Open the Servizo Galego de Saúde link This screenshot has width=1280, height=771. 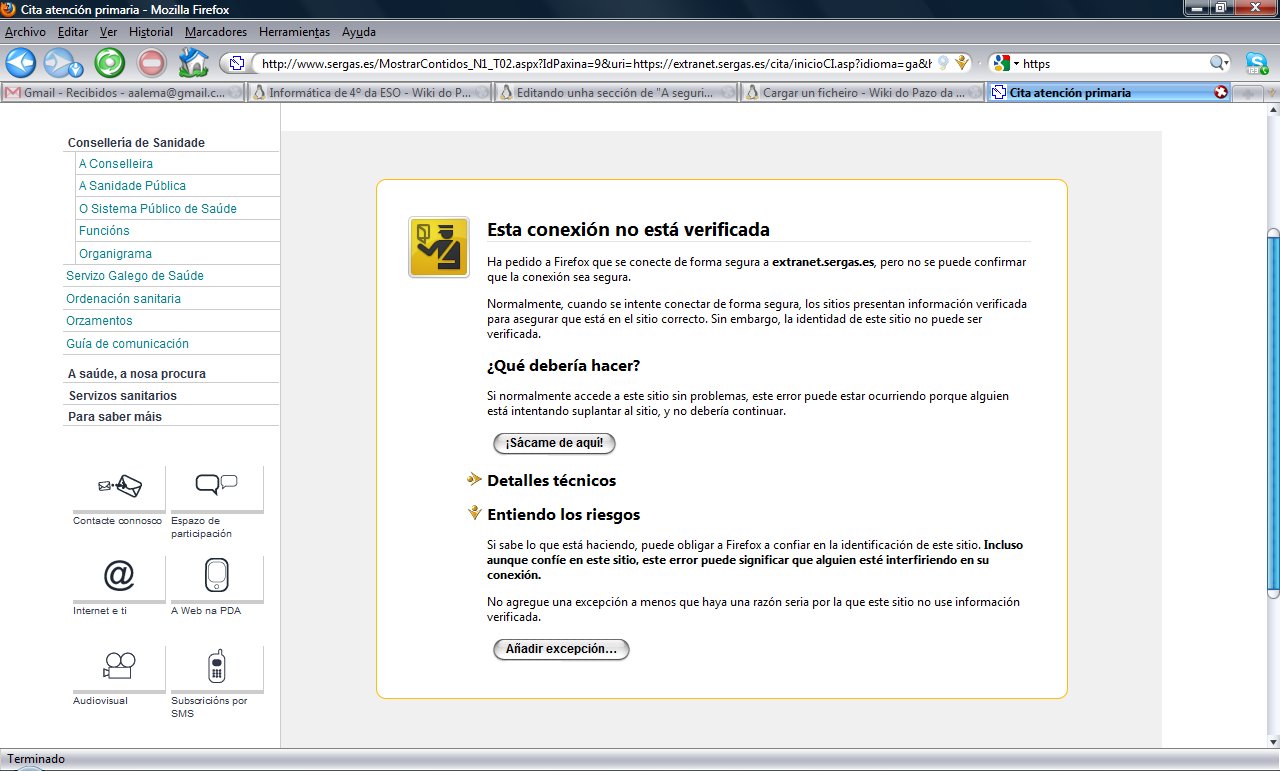(135, 276)
